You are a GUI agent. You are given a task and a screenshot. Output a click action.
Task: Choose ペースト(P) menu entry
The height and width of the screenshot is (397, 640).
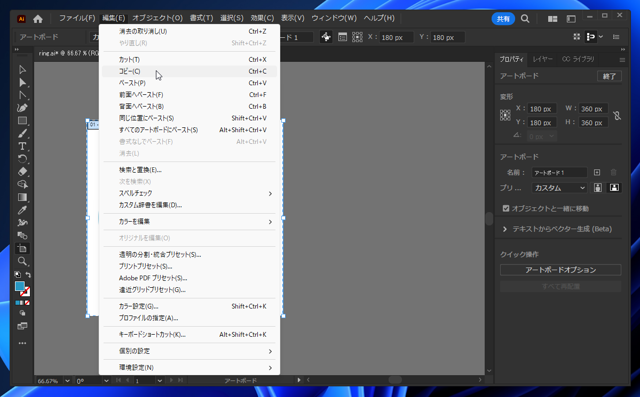(x=189, y=83)
